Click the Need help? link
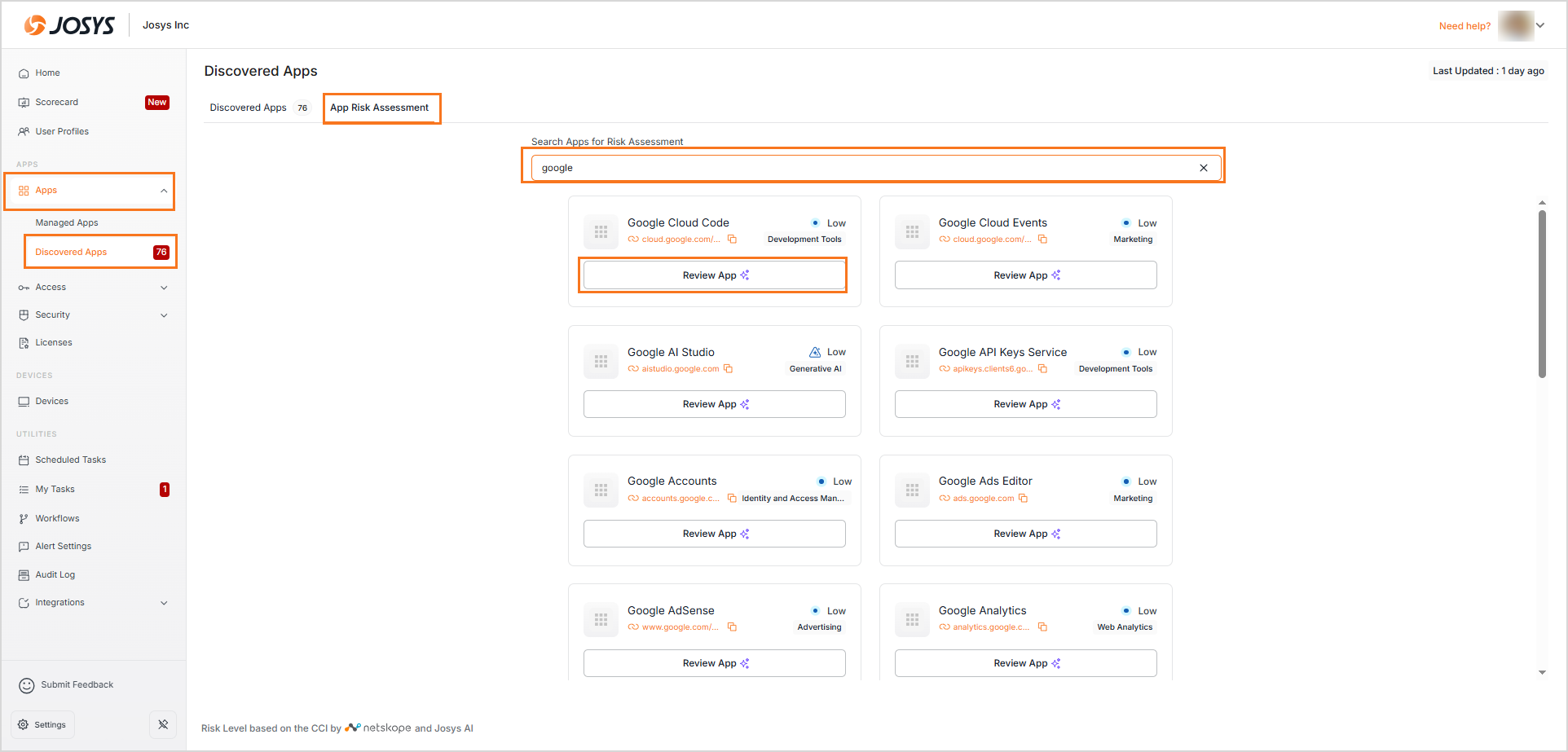 (1464, 26)
